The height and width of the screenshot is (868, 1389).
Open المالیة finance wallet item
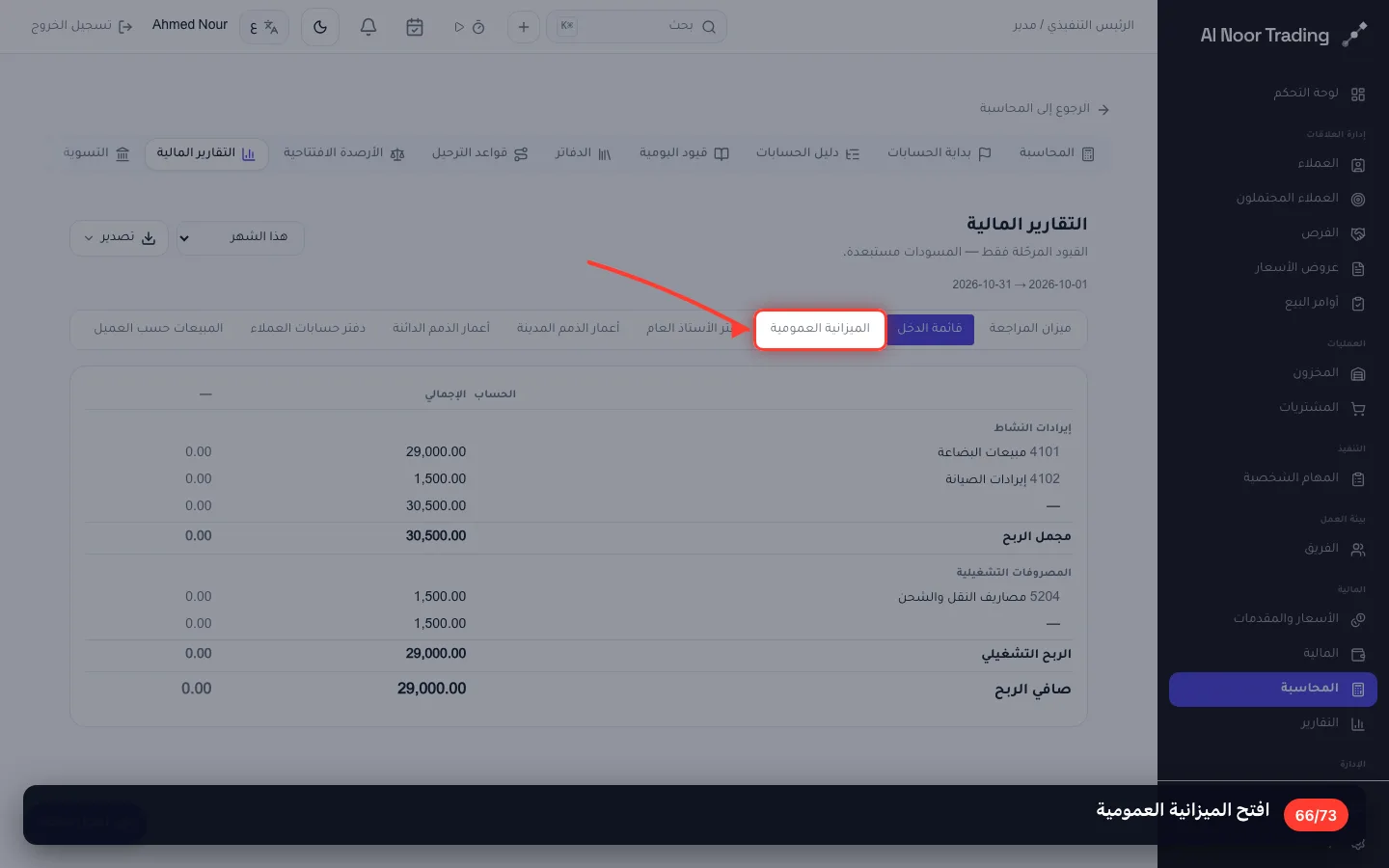pos(1273,654)
